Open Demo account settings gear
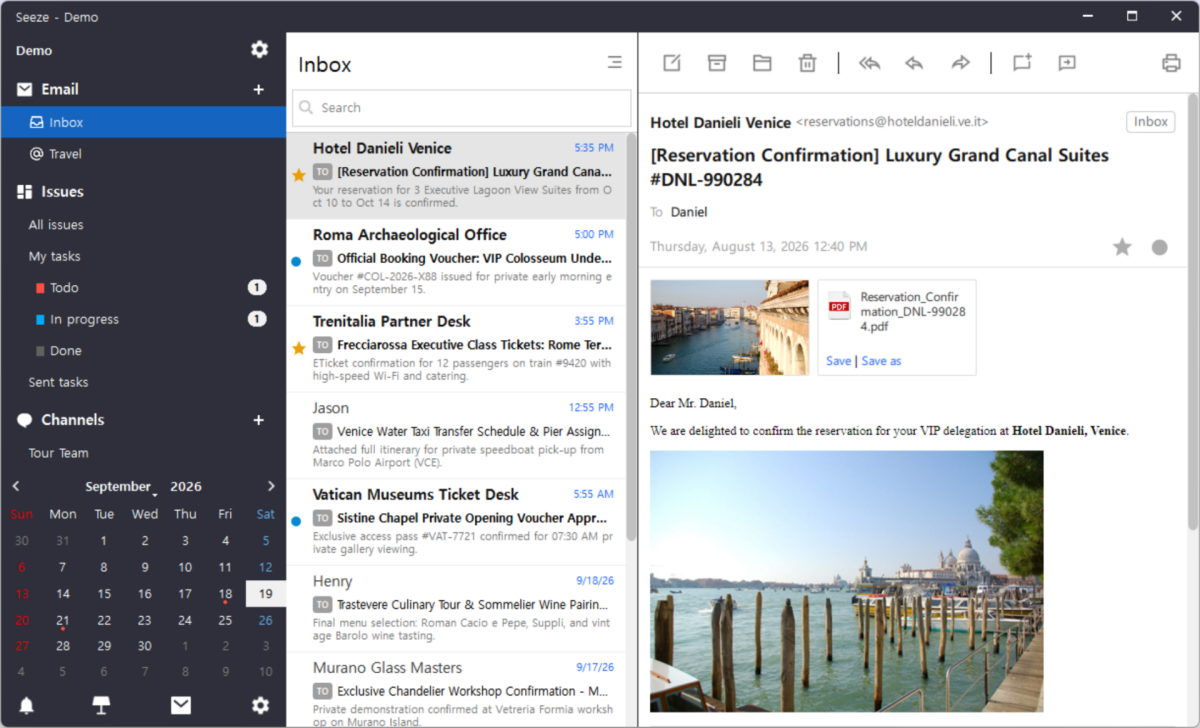The image size is (1200, 728). coord(259,50)
